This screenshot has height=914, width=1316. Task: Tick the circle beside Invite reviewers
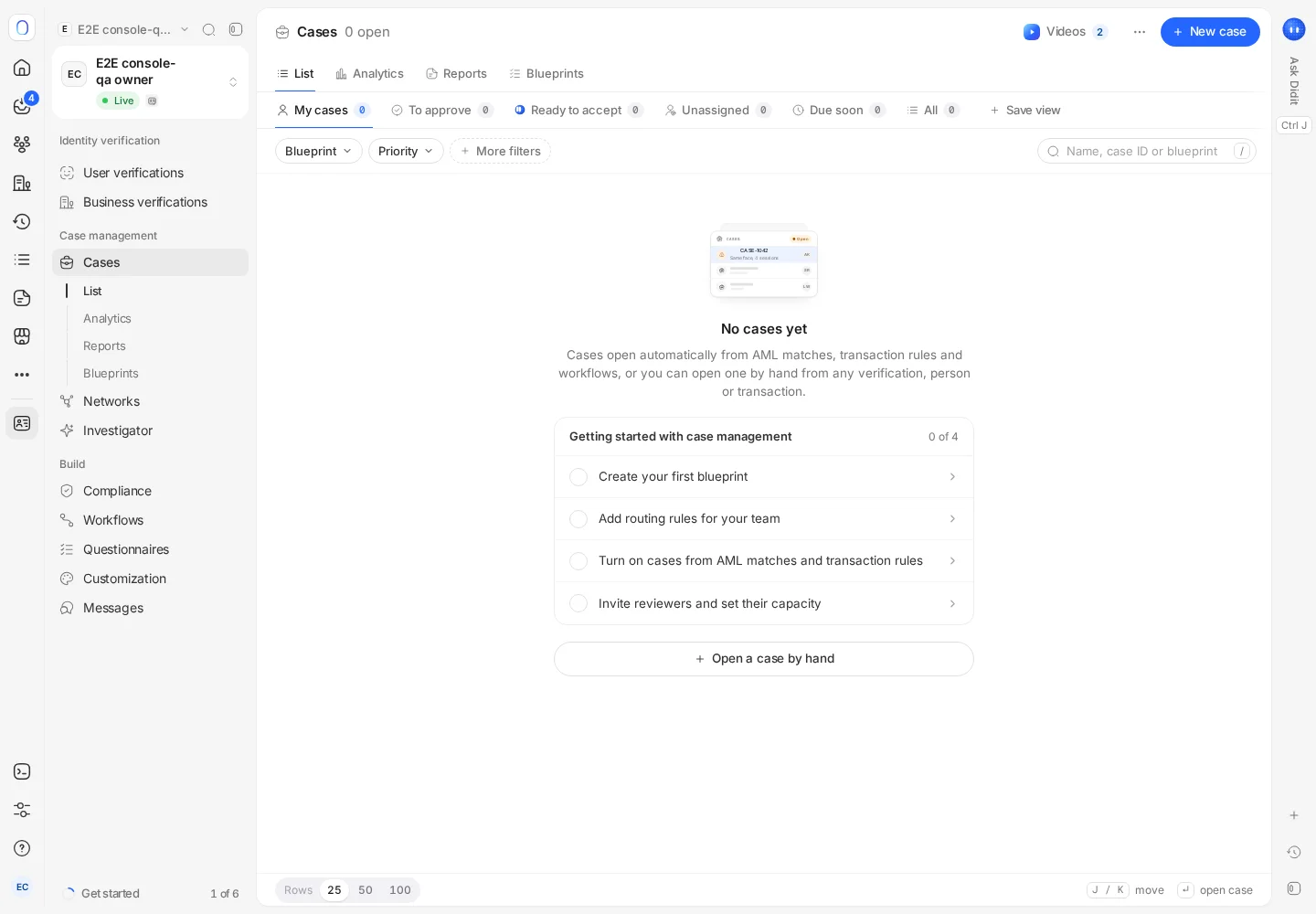578,603
